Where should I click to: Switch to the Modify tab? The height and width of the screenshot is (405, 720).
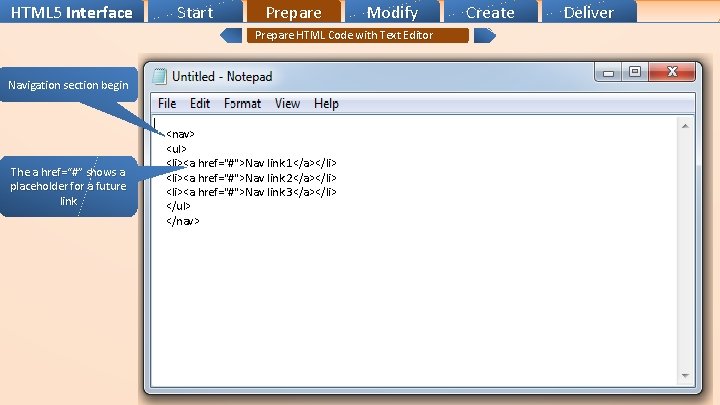pos(392,11)
